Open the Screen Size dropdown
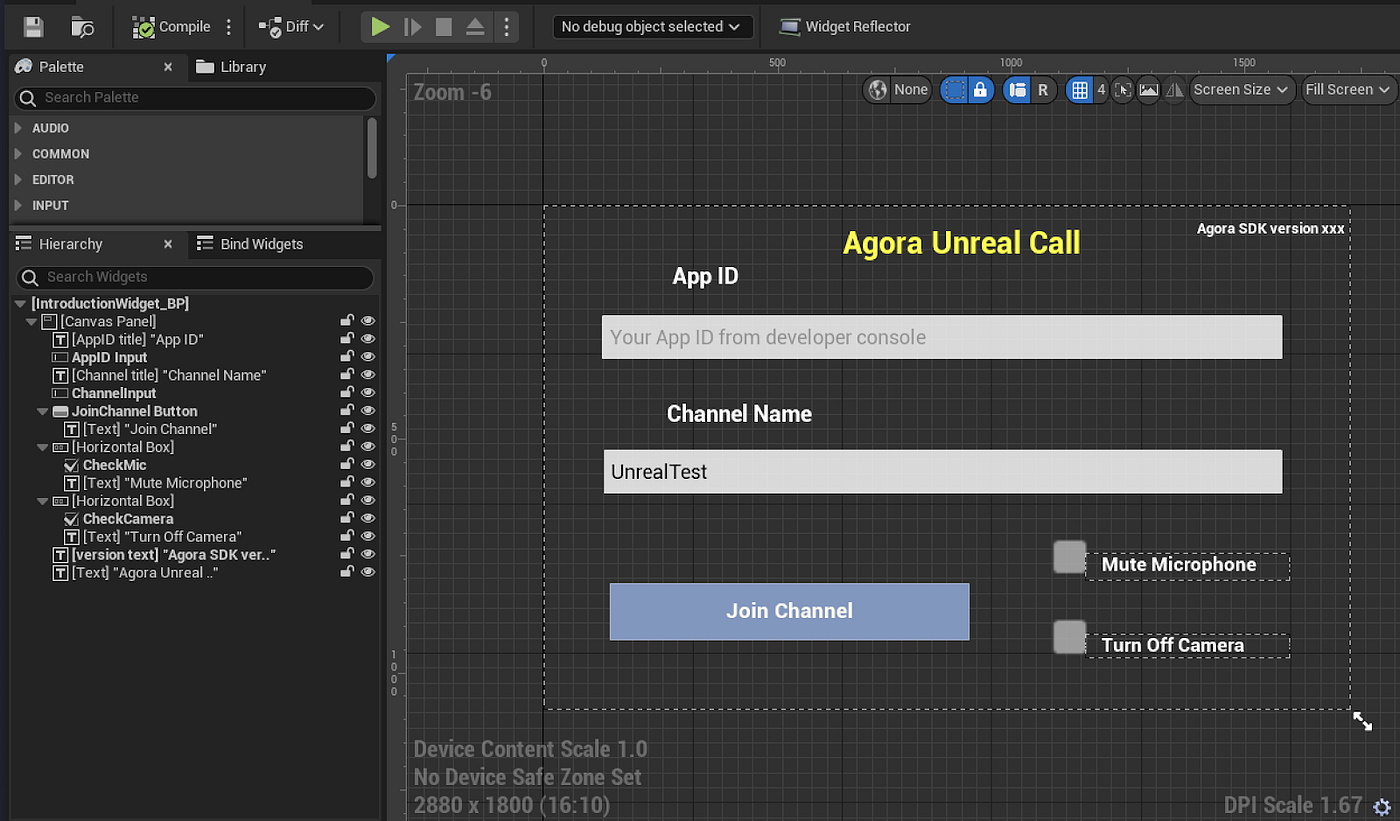Image resolution: width=1400 pixels, height=821 pixels. (1242, 90)
